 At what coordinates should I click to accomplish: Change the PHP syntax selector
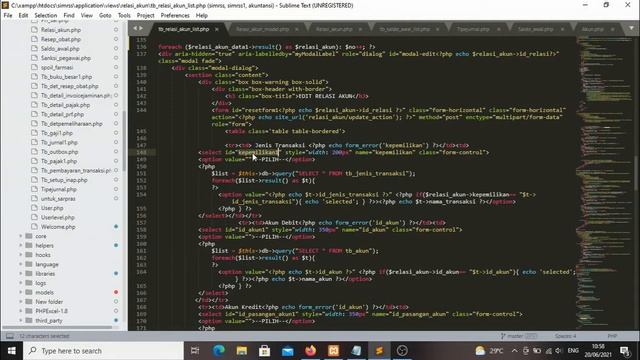(x=612, y=336)
